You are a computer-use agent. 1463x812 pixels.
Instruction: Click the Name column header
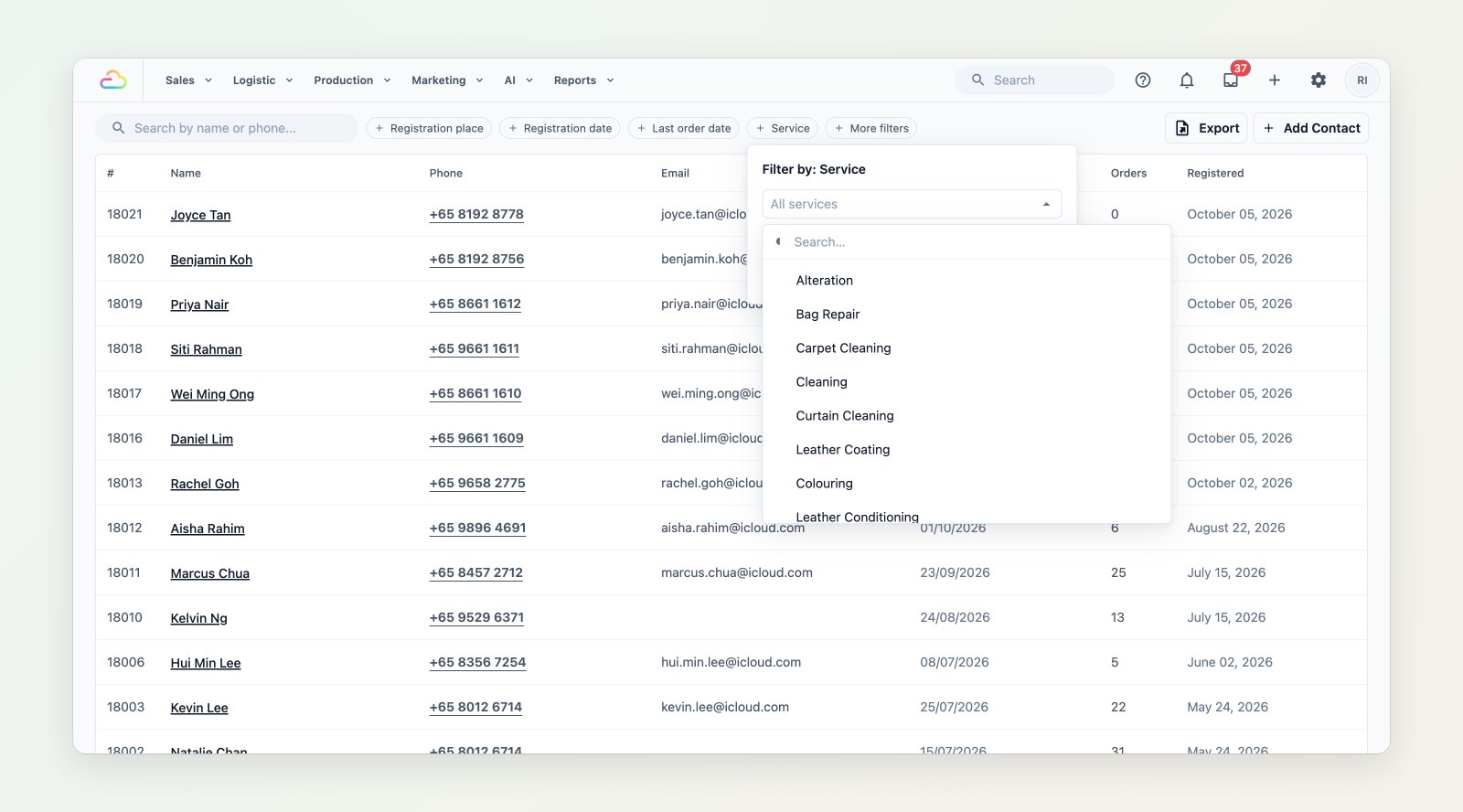click(x=186, y=173)
